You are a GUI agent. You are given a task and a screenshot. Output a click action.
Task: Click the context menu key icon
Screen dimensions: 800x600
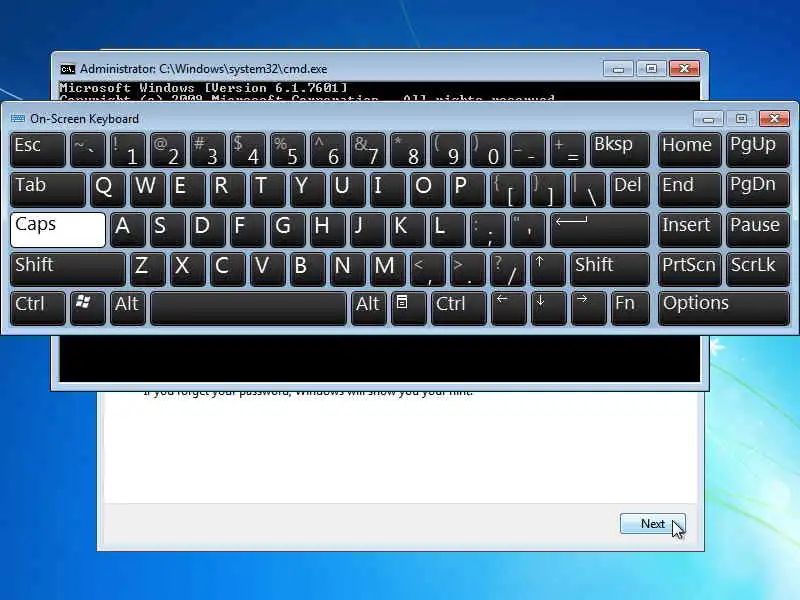[408, 308]
